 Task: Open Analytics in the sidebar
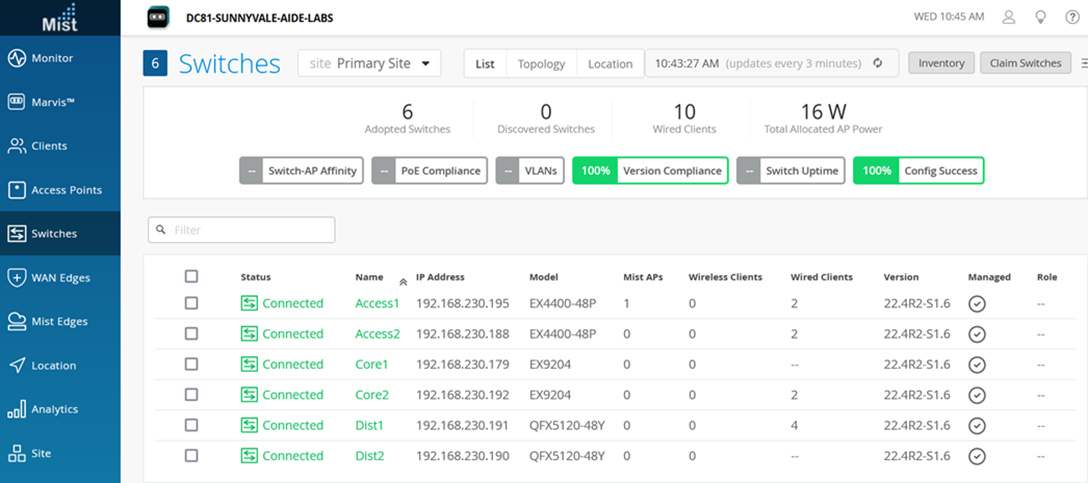tap(60, 409)
